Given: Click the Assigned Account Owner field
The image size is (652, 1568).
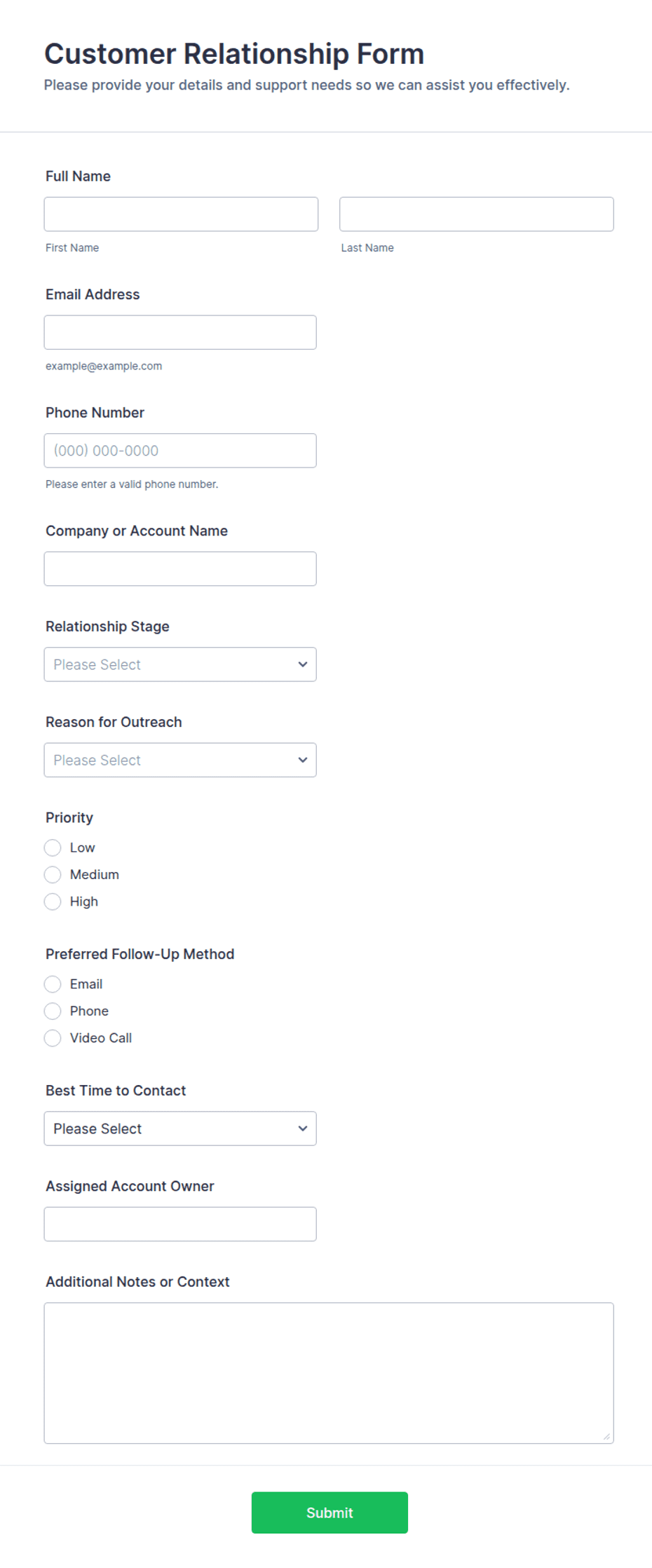Looking at the screenshot, I should pos(180,1224).
